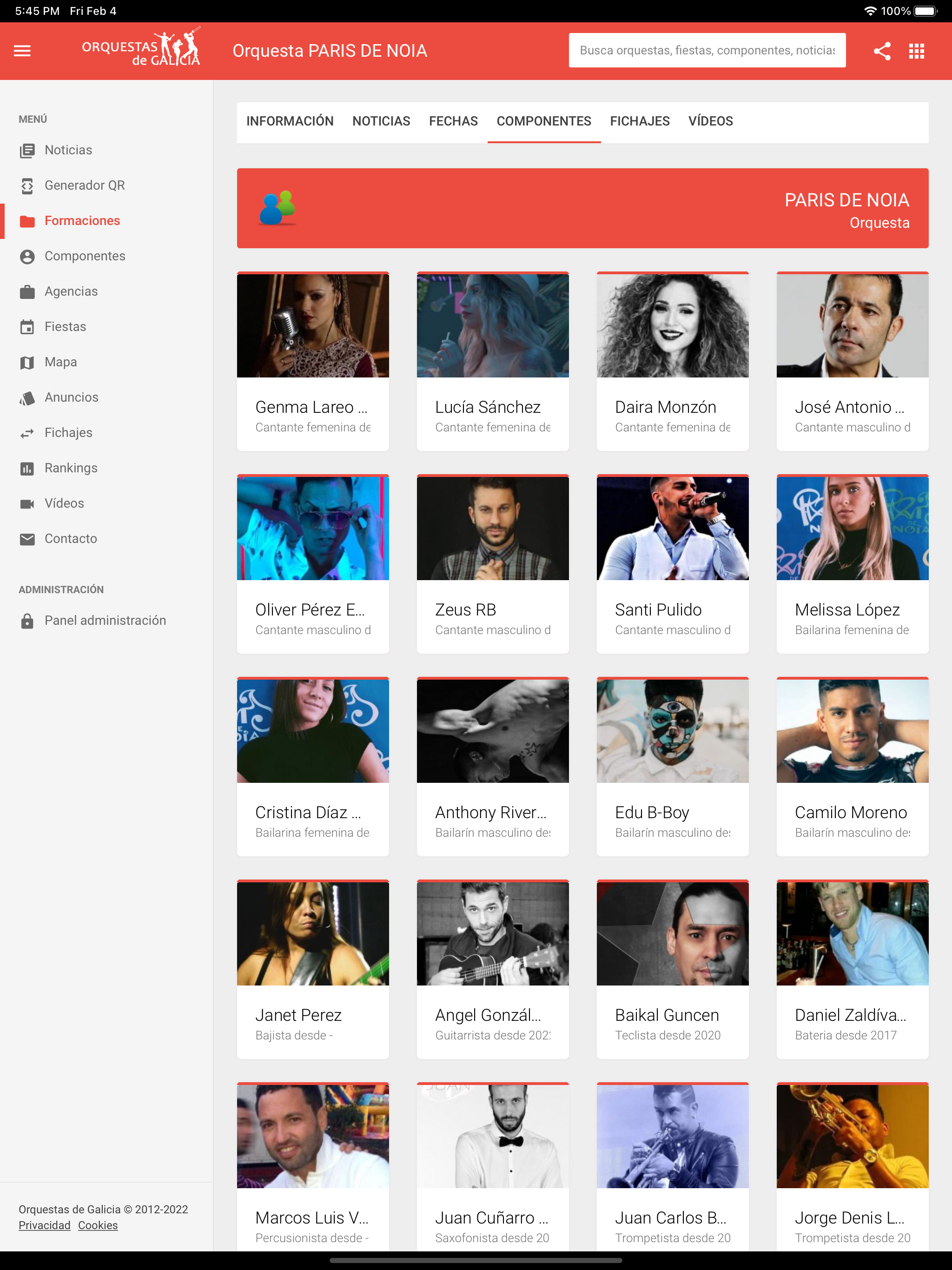Open the Rankings menu label
Screen dimensions: 952x1270
(x=71, y=468)
